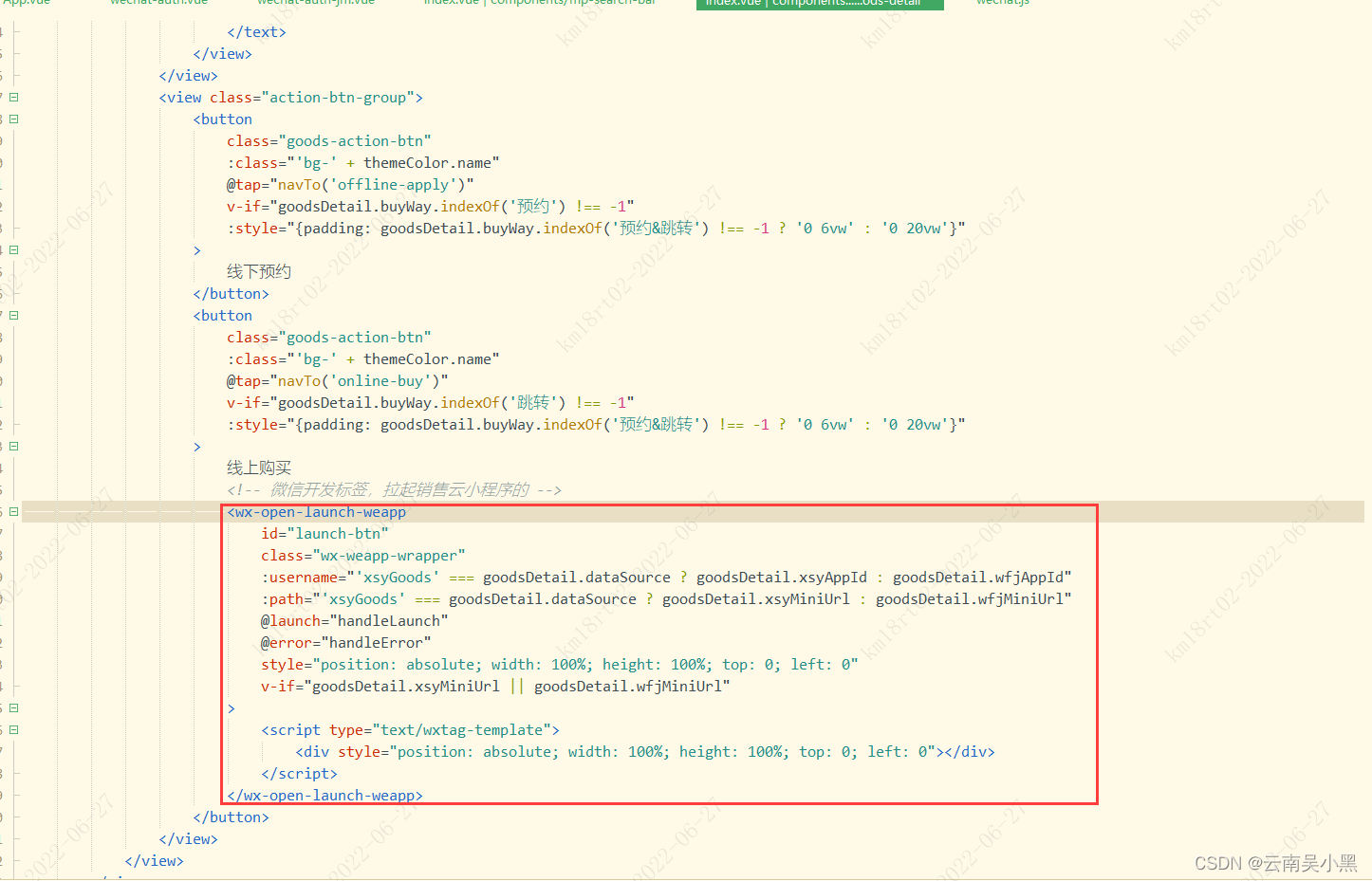1372x881 pixels.
Task: Collapse the fold marker beside the online-buy button tag
Action: coord(14,315)
